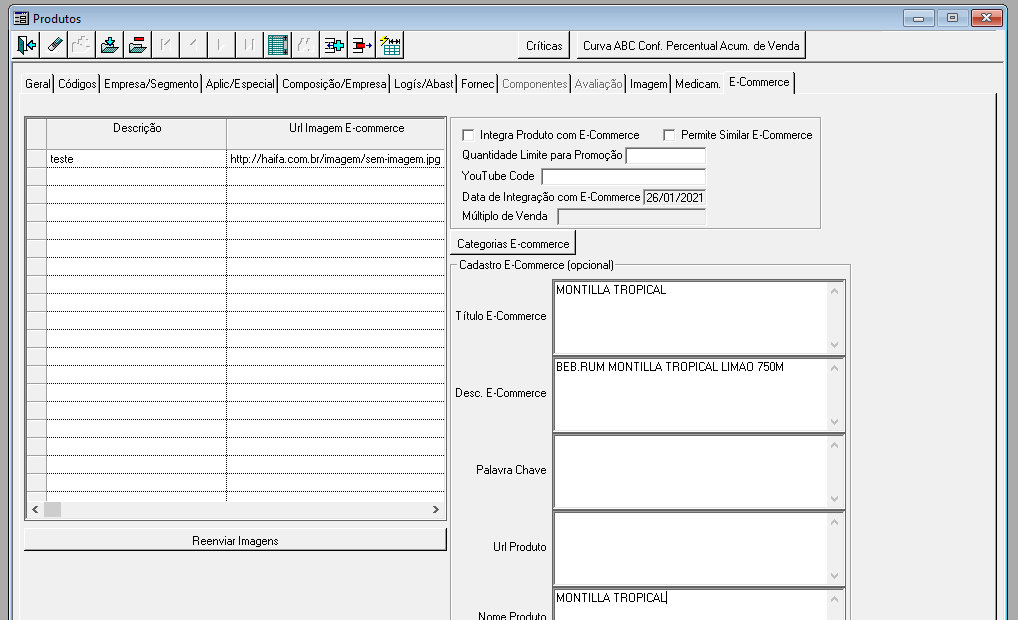Image resolution: width=1018 pixels, height=620 pixels.
Task: Click the Descrição column header
Action: 136,133
